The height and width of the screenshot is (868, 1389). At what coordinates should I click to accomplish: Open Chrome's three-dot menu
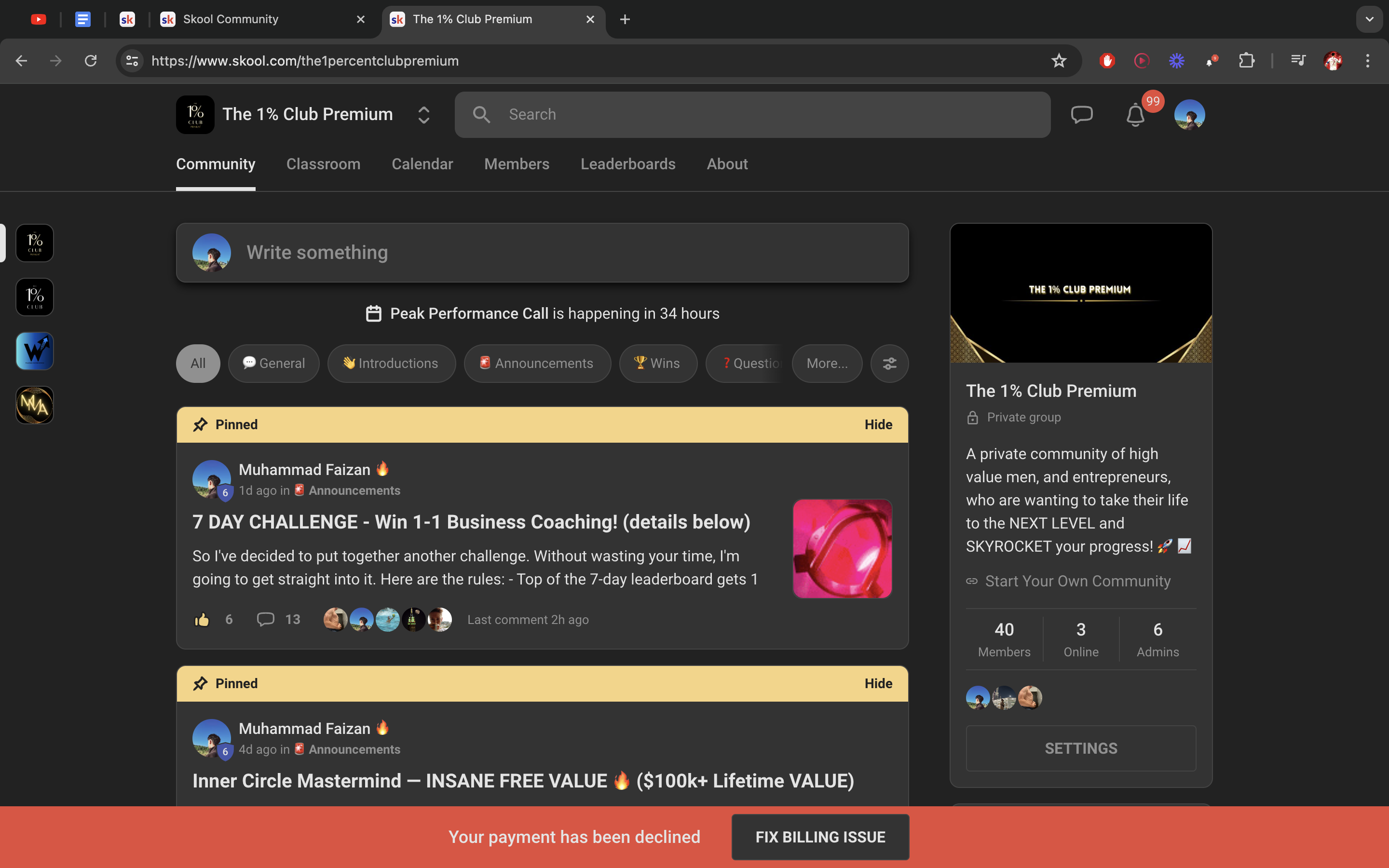[x=1367, y=61]
